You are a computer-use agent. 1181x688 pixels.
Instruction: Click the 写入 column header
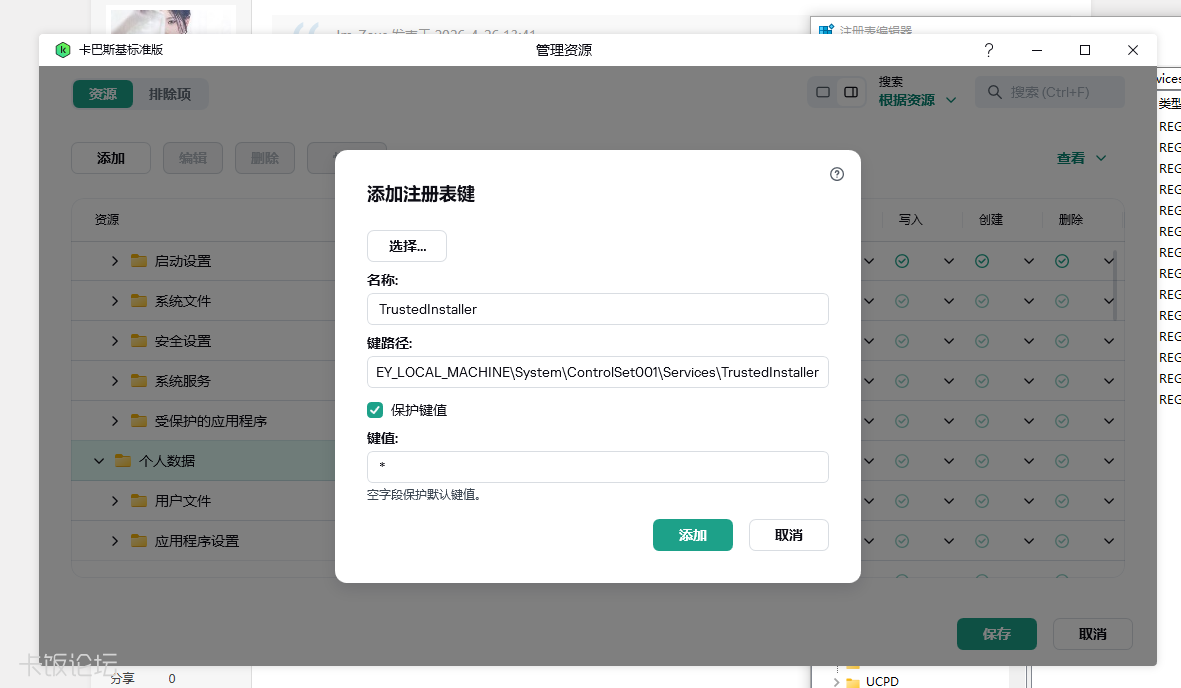(911, 219)
